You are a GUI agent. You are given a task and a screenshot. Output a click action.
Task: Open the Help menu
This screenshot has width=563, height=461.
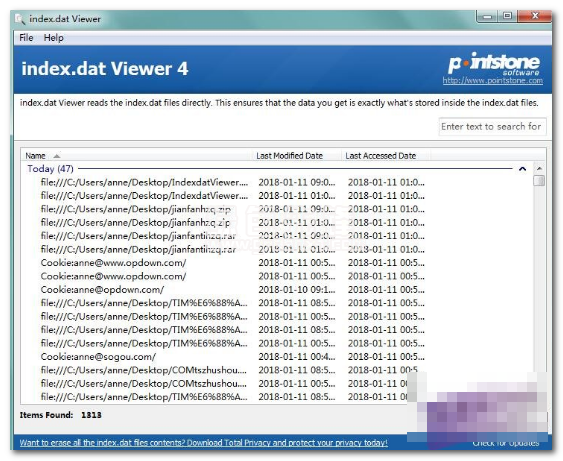(x=53, y=38)
